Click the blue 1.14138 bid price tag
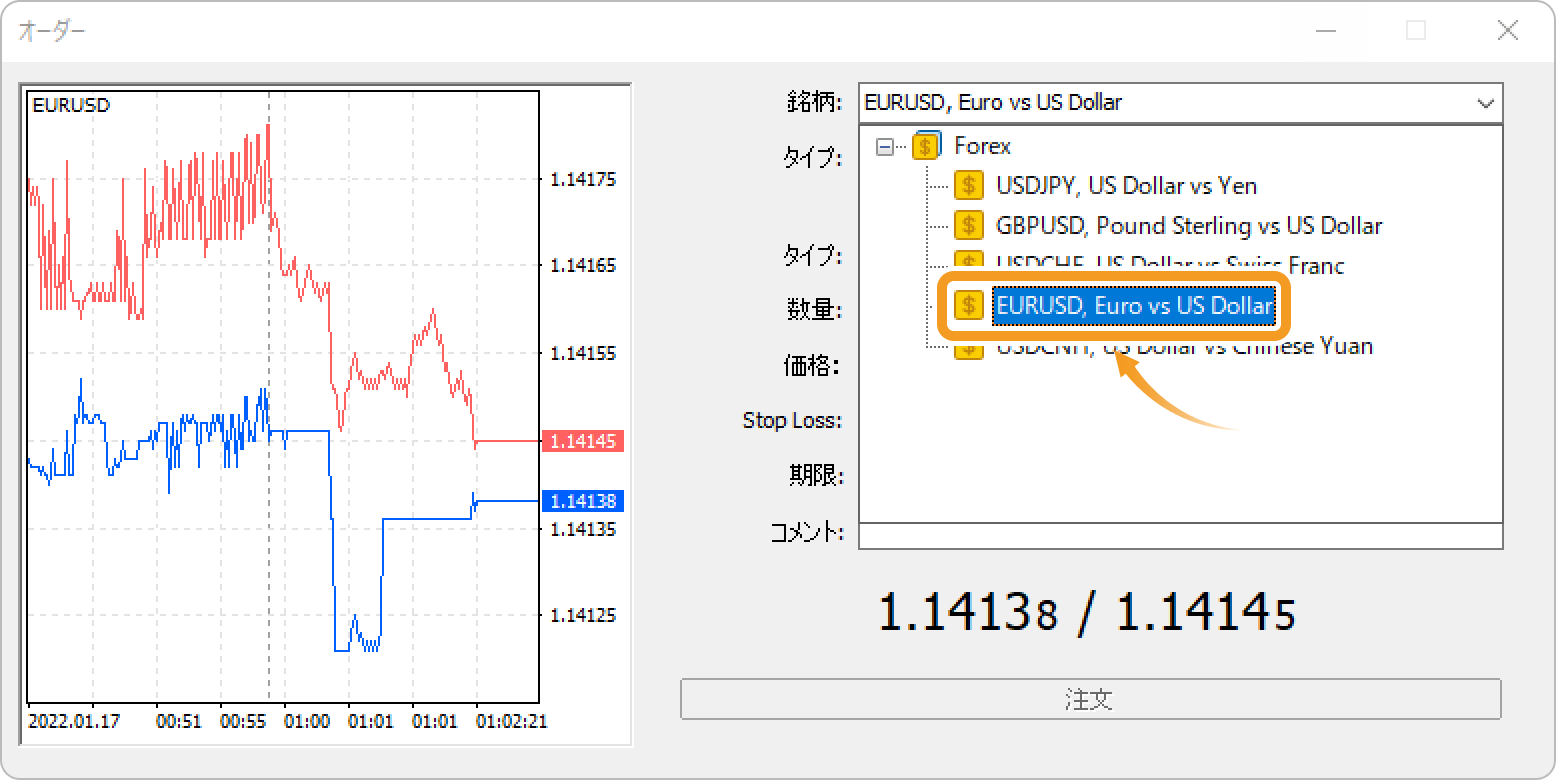 (x=583, y=501)
